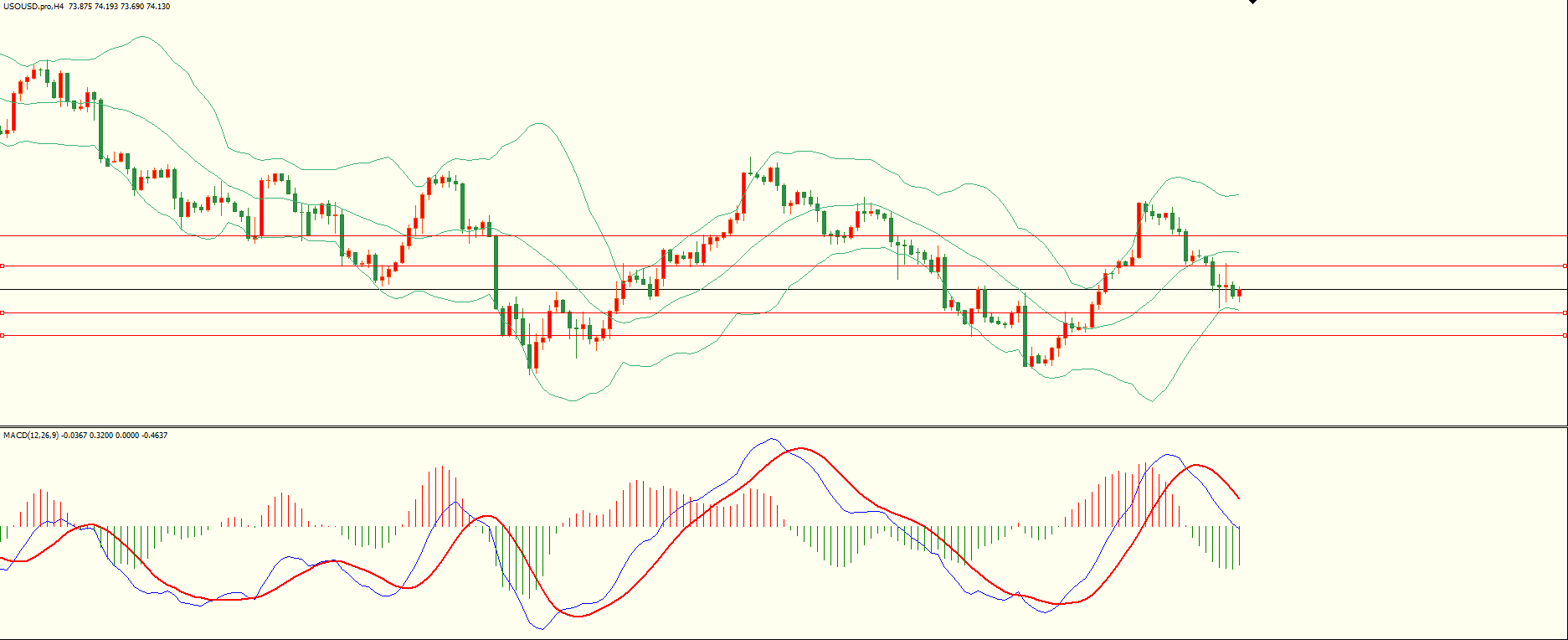Click the upper Bollinger band line

click(x=536, y=124)
